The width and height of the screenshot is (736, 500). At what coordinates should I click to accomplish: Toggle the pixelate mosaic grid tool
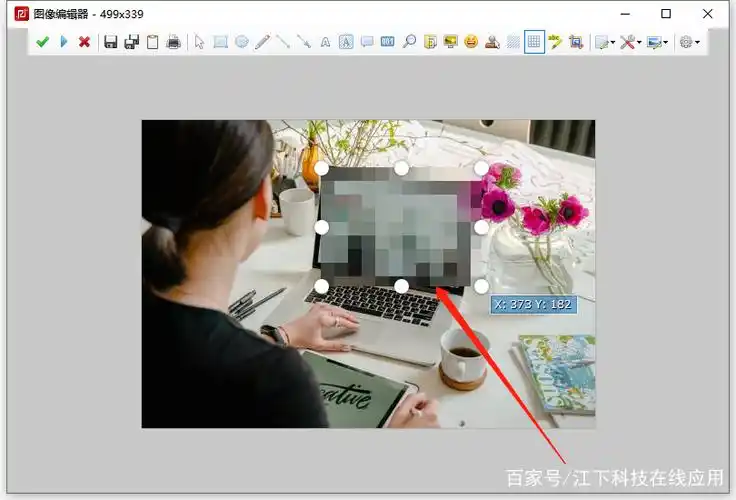[x=534, y=42]
